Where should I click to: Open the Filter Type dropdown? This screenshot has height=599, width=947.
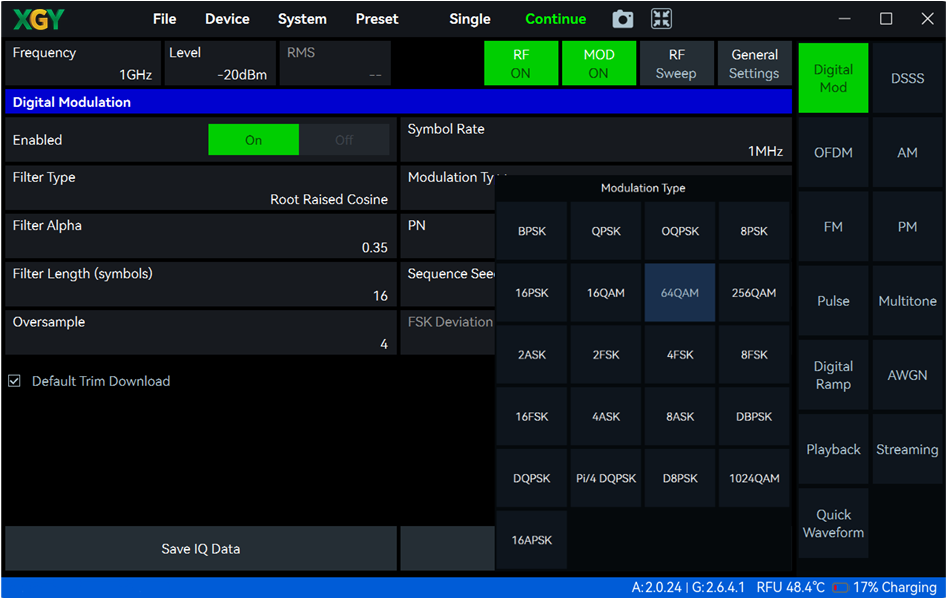(x=201, y=188)
